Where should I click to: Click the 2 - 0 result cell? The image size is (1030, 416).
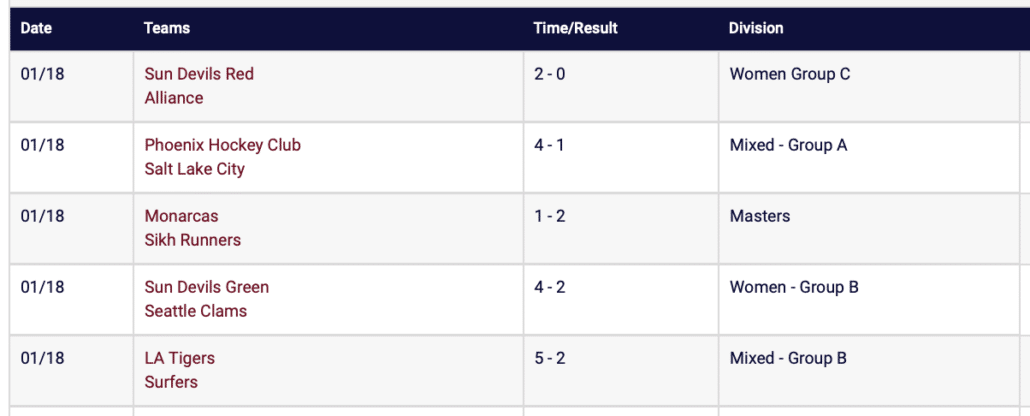tap(549, 74)
